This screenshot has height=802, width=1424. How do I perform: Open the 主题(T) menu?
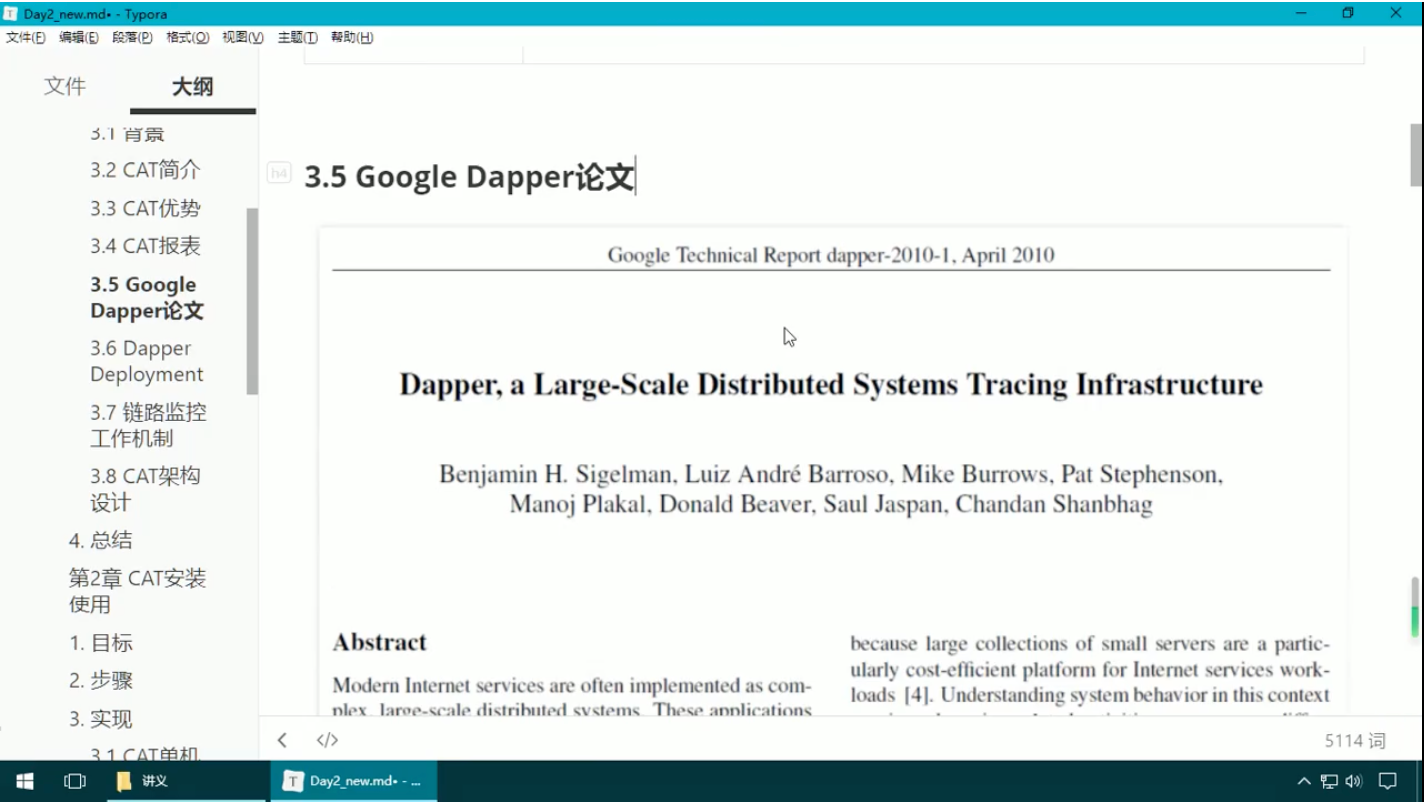[x=297, y=37]
